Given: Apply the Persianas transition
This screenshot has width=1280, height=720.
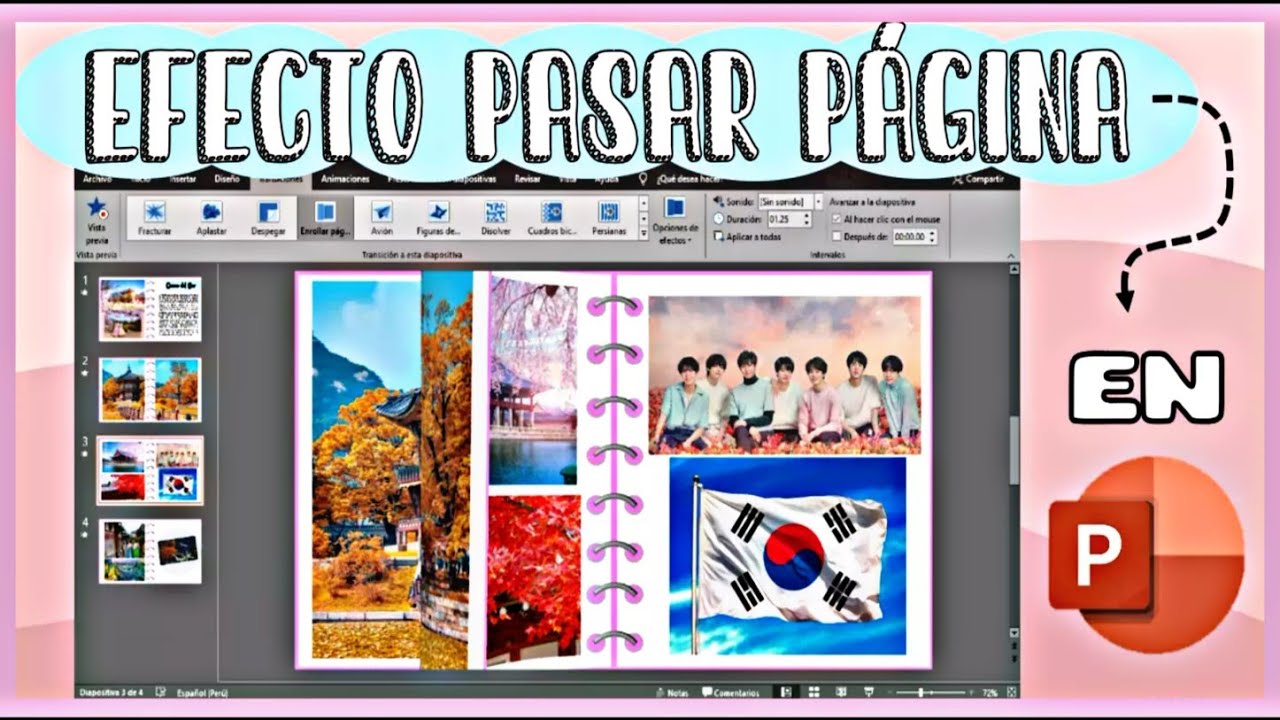Looking at the screenshot, I should click(x=608, y=218).
